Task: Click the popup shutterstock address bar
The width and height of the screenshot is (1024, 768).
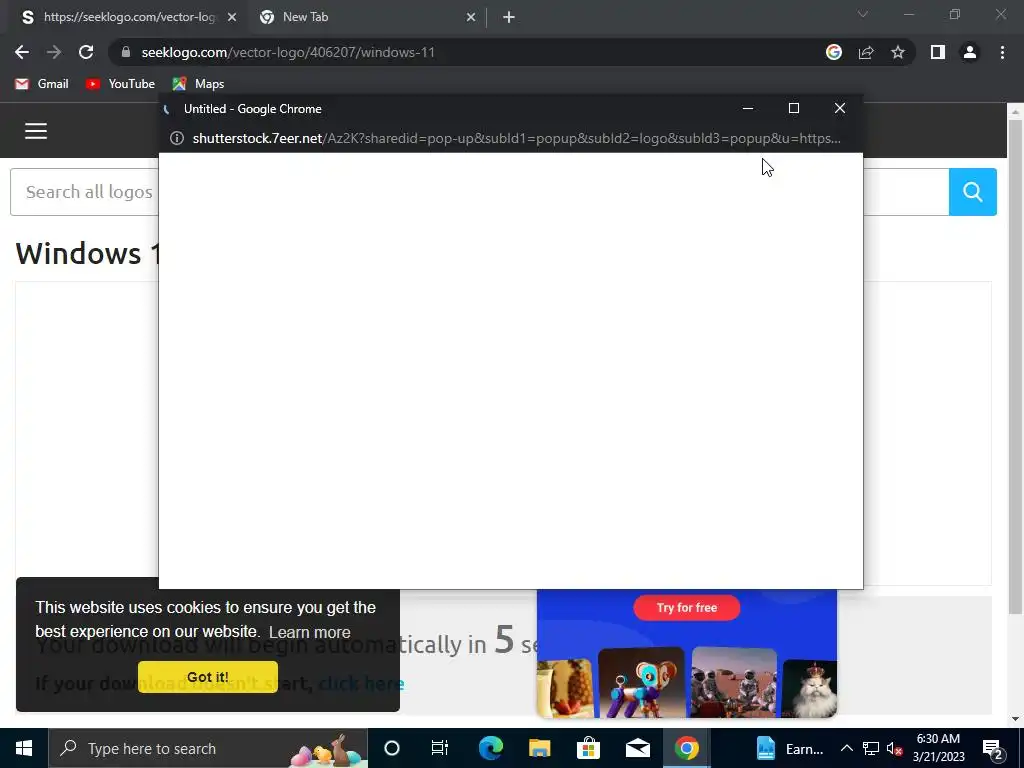Action: tap(516, 138)
